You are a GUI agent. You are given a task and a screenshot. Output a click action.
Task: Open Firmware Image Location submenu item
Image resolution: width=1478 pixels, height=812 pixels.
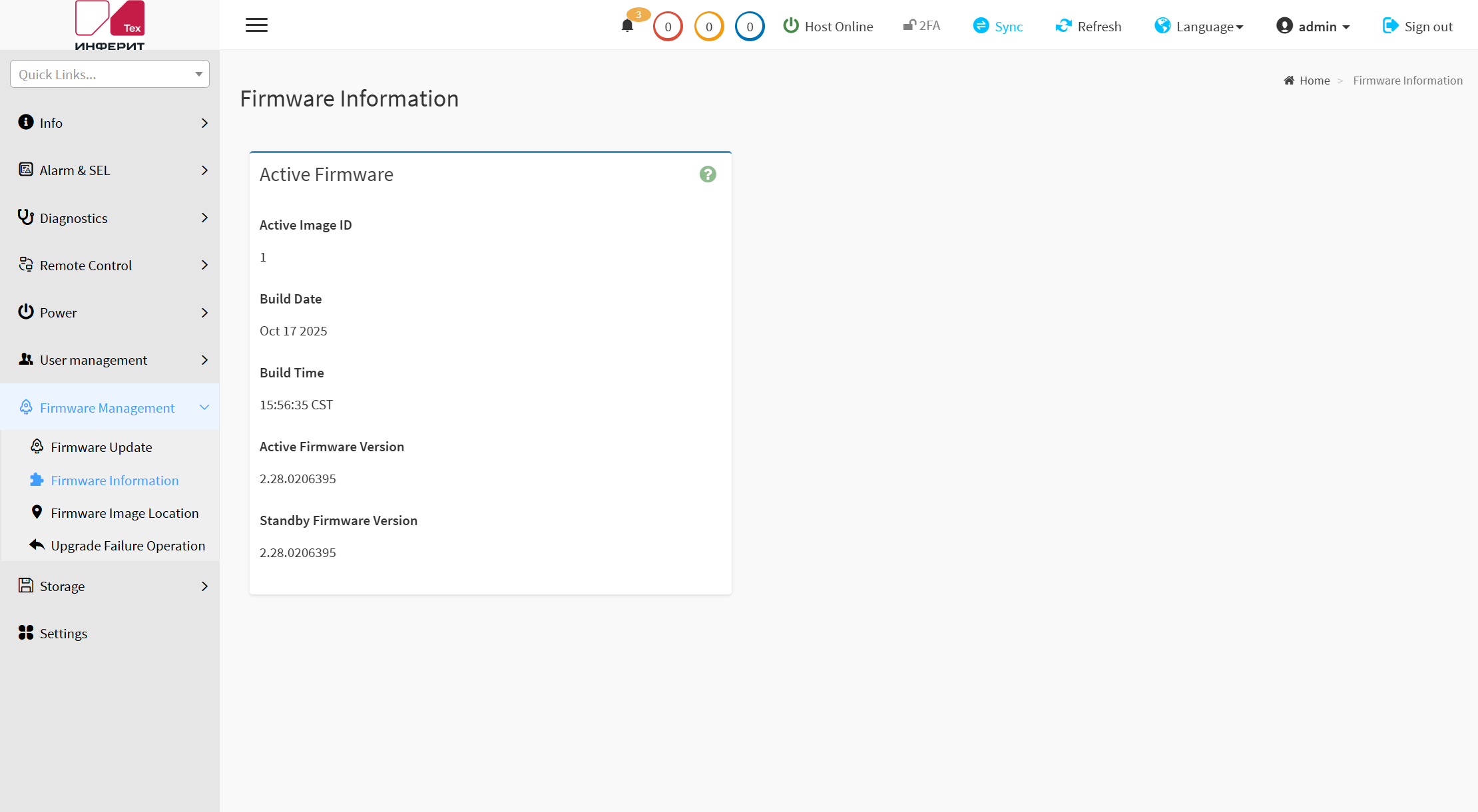click(111, 513)
